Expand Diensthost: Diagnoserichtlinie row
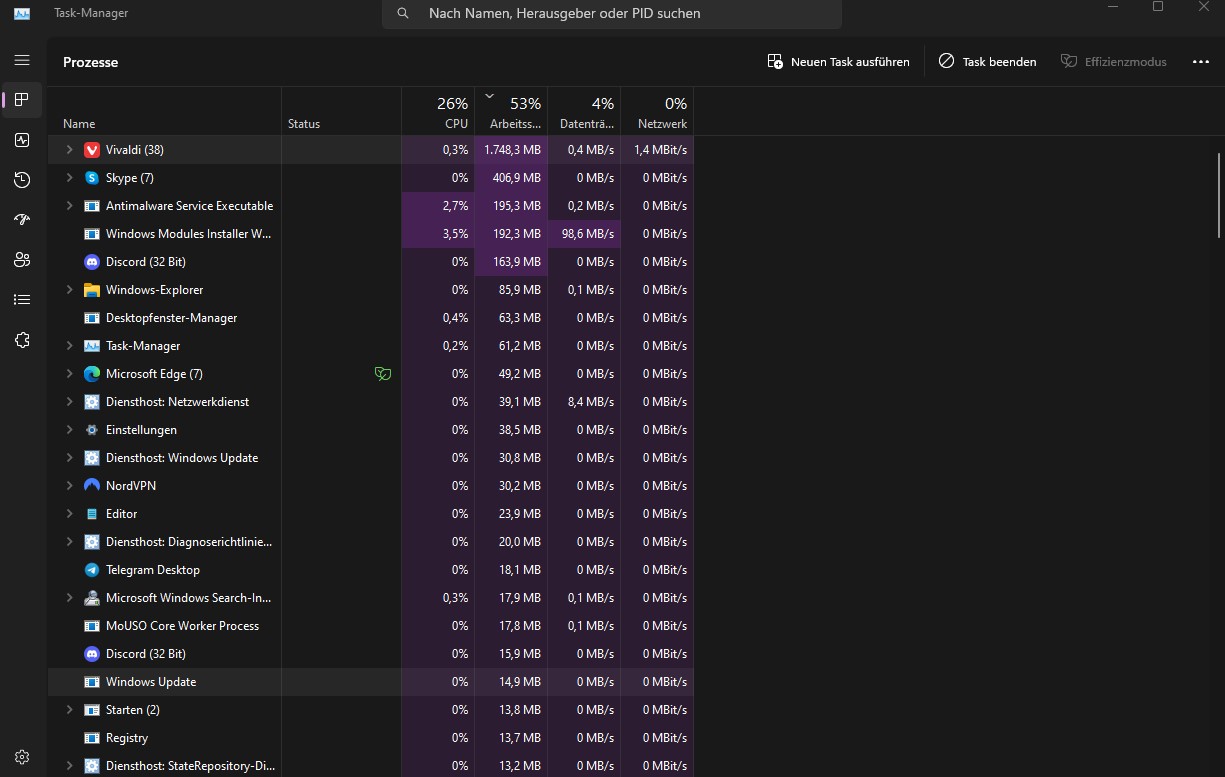The width and height of the screenshot is (1225, 777). (69, 542)
